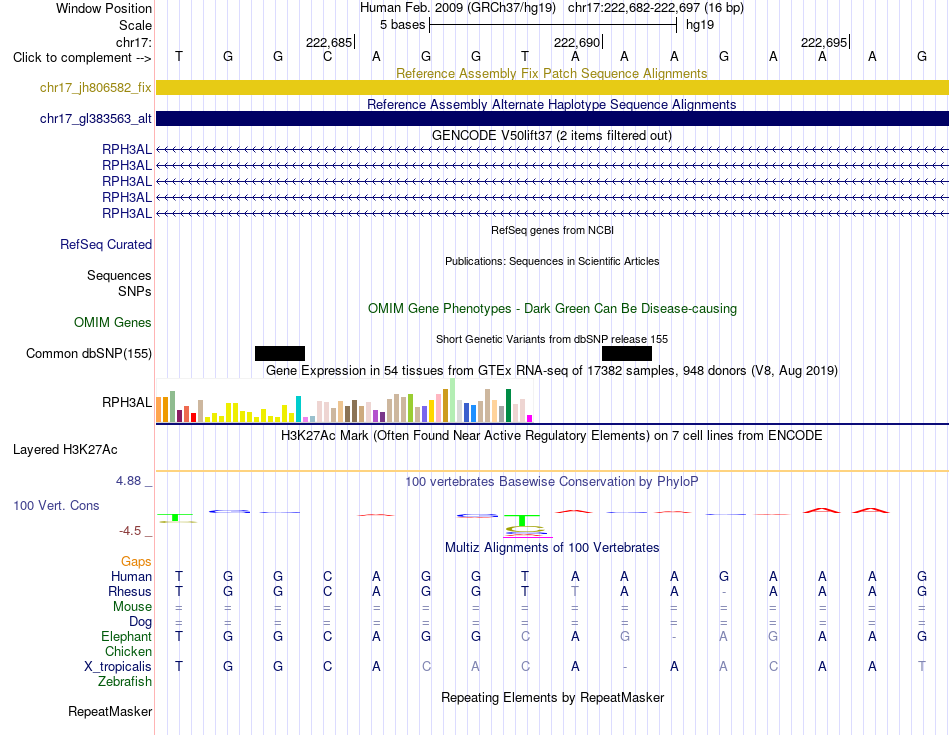950x735 pixels.
Task: Open 'RefSeq genes from NCBI' track title
Action: coord(552,230)
